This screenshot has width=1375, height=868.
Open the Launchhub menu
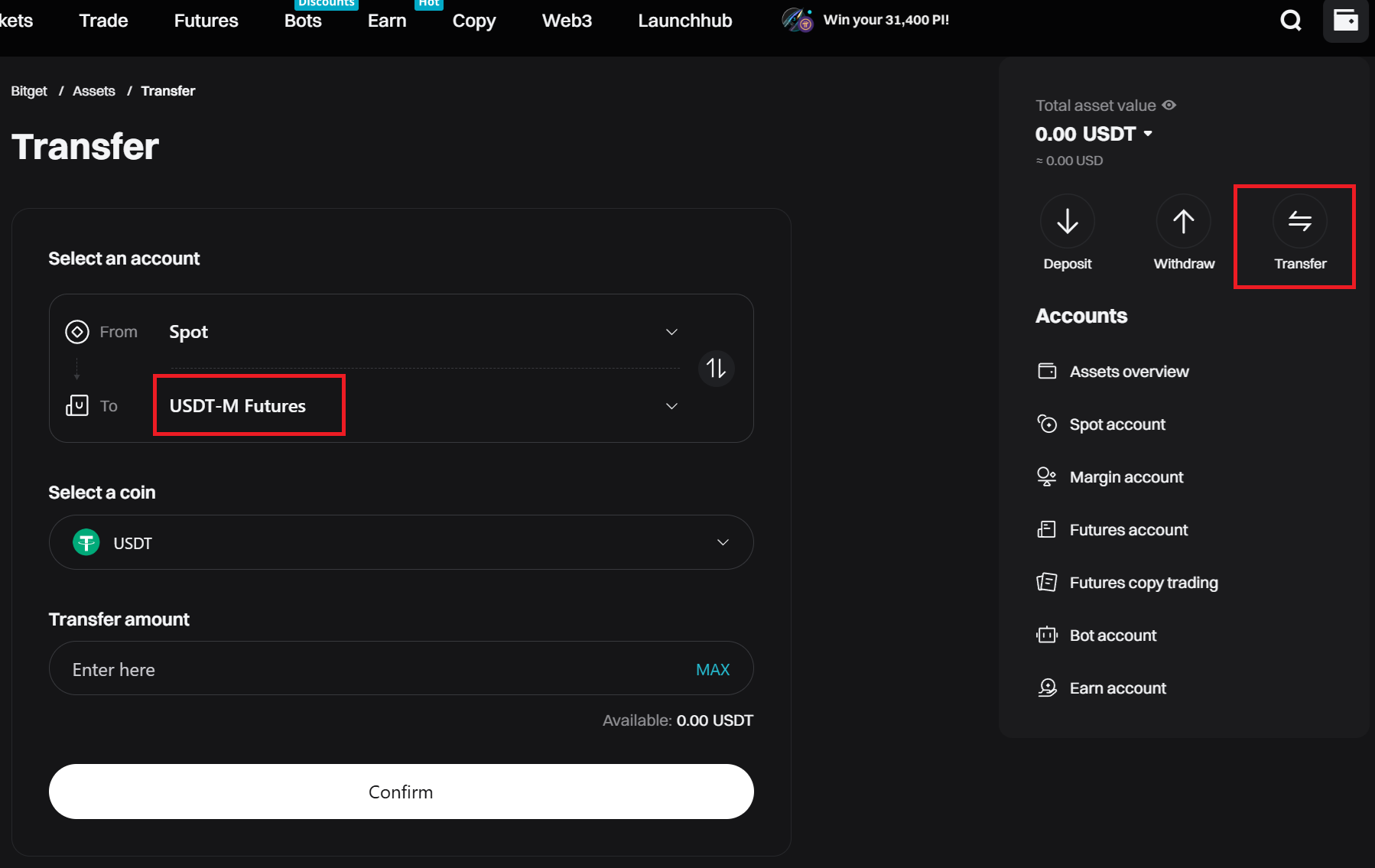click(685, 21)
